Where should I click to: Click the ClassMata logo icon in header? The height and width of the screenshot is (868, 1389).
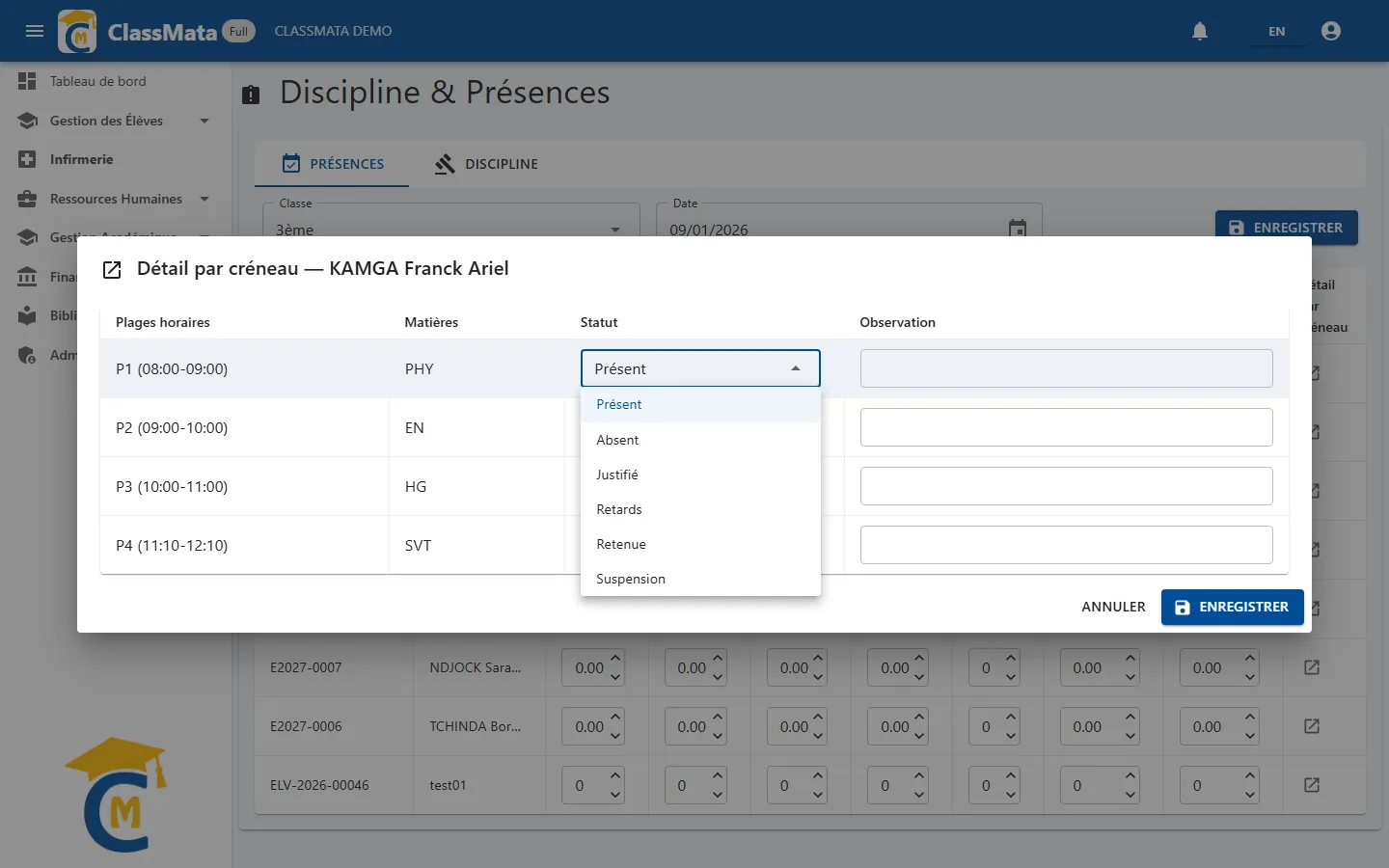[77, 31]
